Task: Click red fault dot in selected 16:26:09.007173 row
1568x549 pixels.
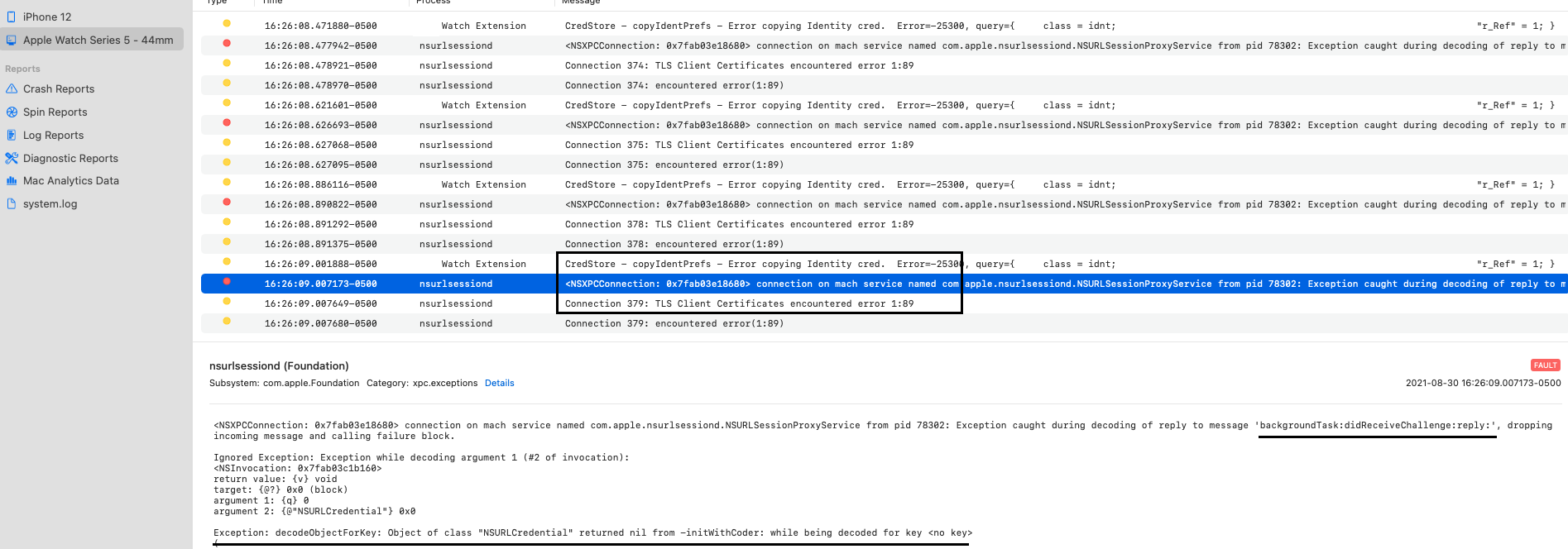Action: click(x=227, y=282)
